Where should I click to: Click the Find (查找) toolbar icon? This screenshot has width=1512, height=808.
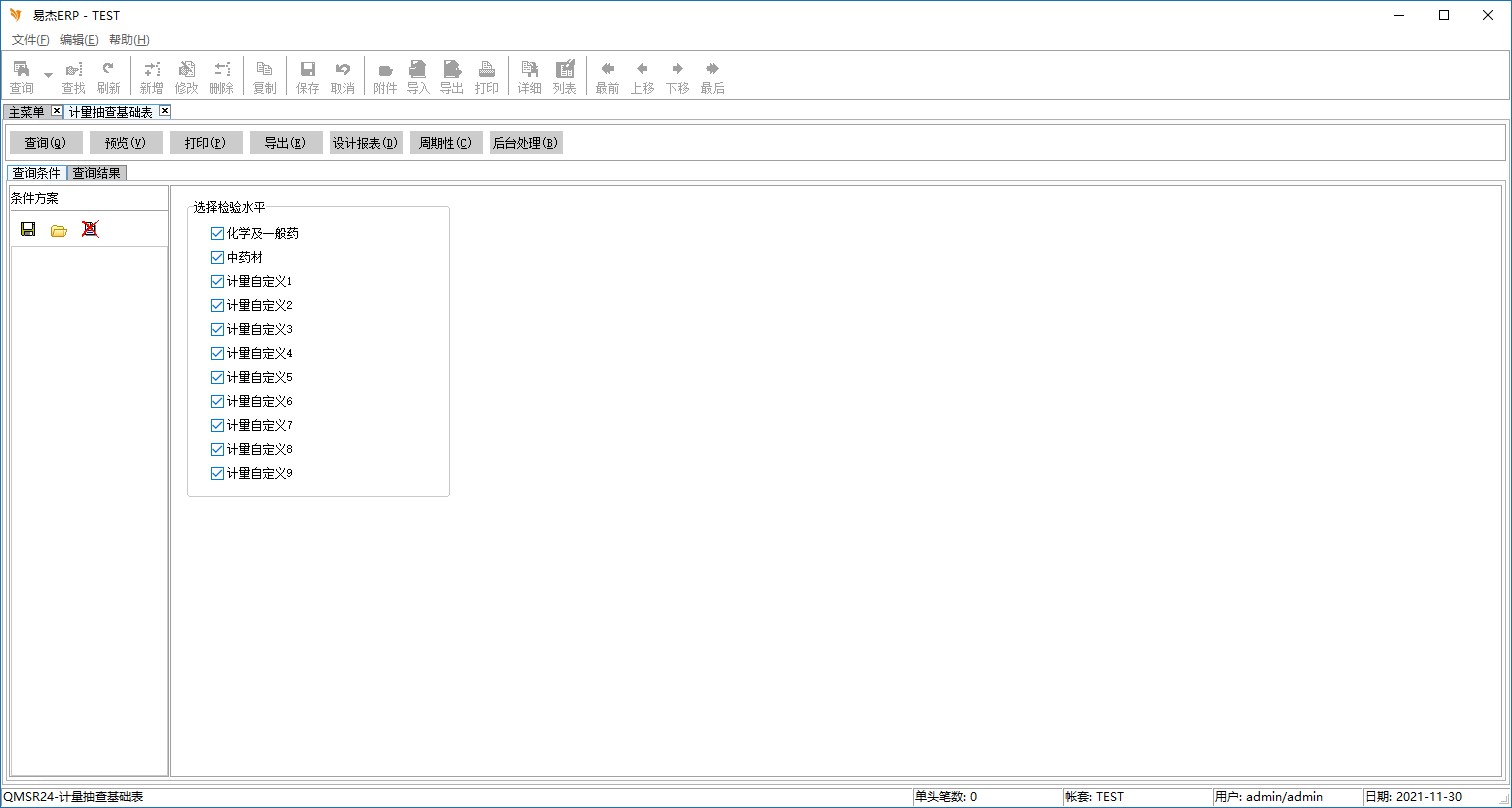point(73,76)
